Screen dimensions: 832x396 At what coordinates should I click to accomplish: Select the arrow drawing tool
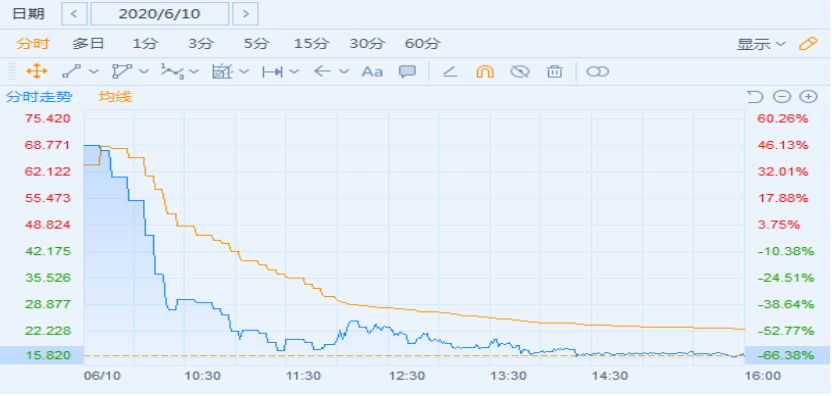322,72
